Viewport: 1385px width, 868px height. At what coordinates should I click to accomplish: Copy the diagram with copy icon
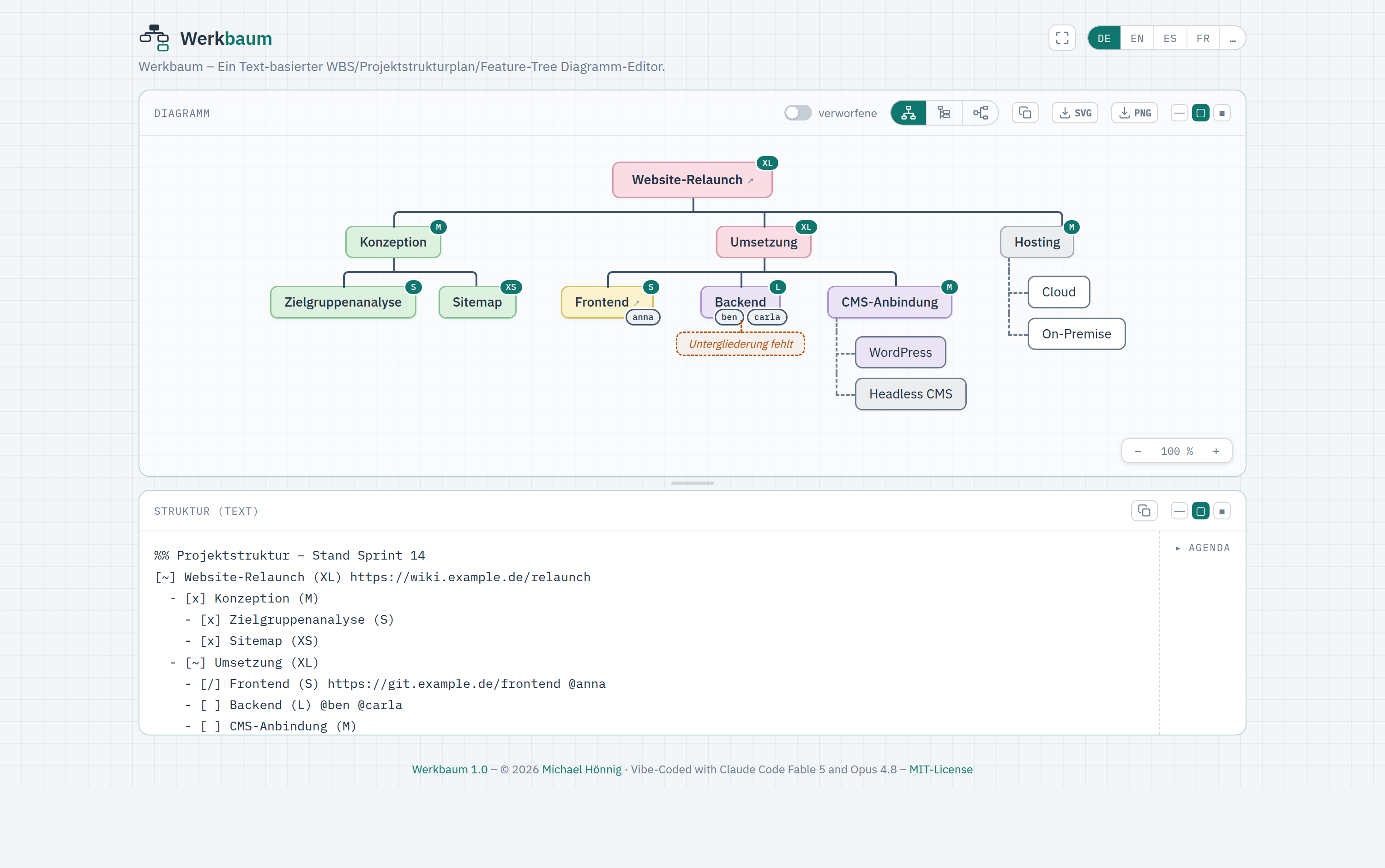pyautogui.click(x=1025, y=113)
